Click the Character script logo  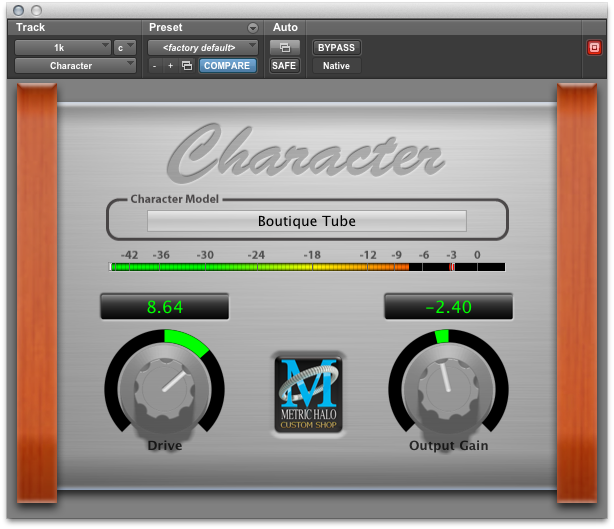pyautogui.click(x=306, y=153)
